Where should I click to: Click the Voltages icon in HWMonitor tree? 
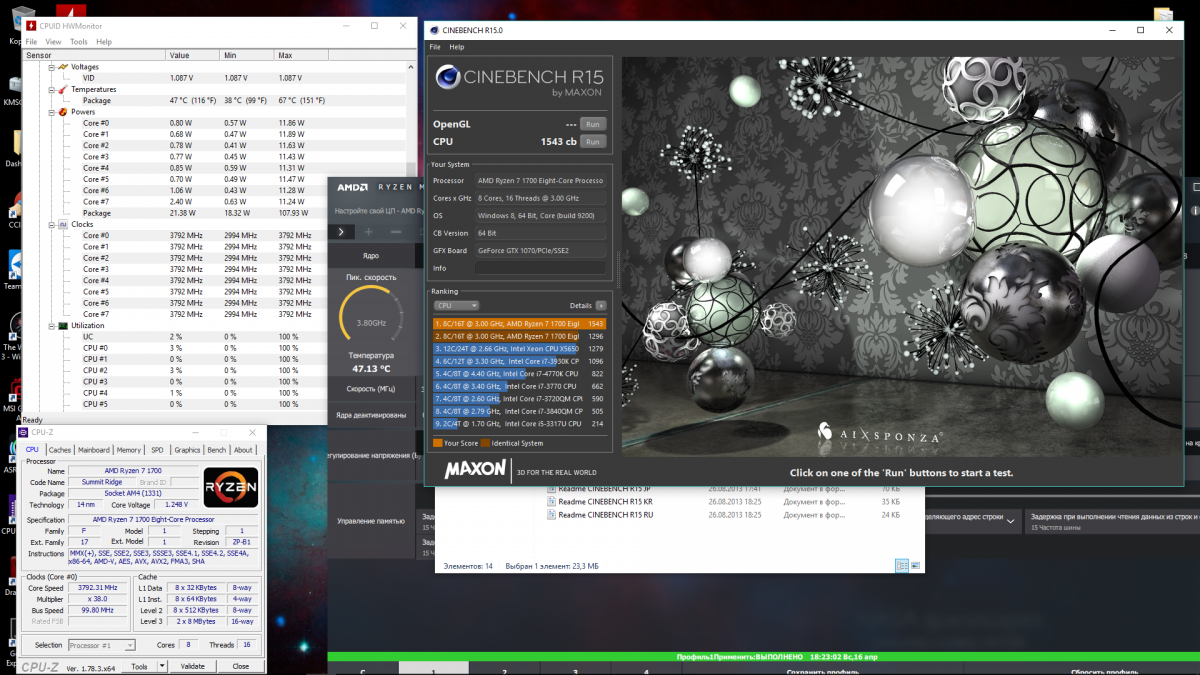click(x=63, y=67)
